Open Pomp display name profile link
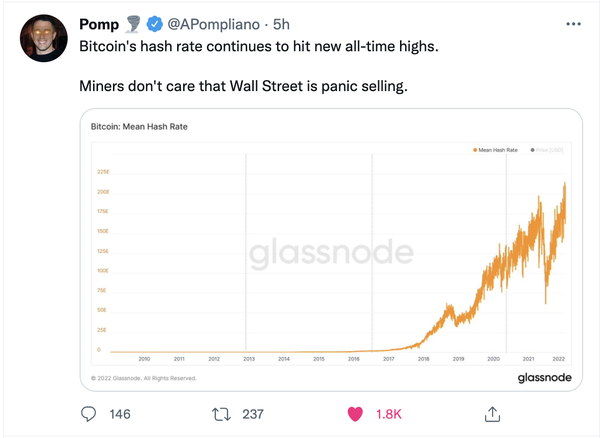 [x=99, y=24]
